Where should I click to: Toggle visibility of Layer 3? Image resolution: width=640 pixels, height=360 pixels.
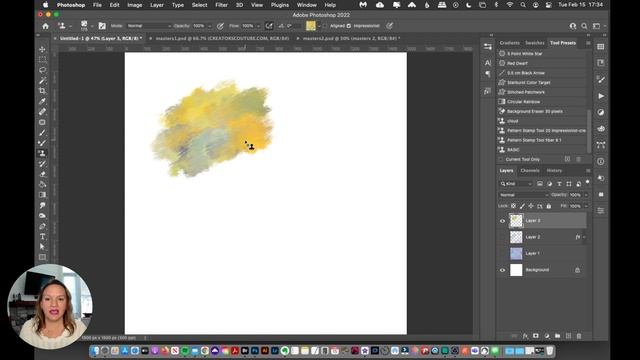point(502,221)
